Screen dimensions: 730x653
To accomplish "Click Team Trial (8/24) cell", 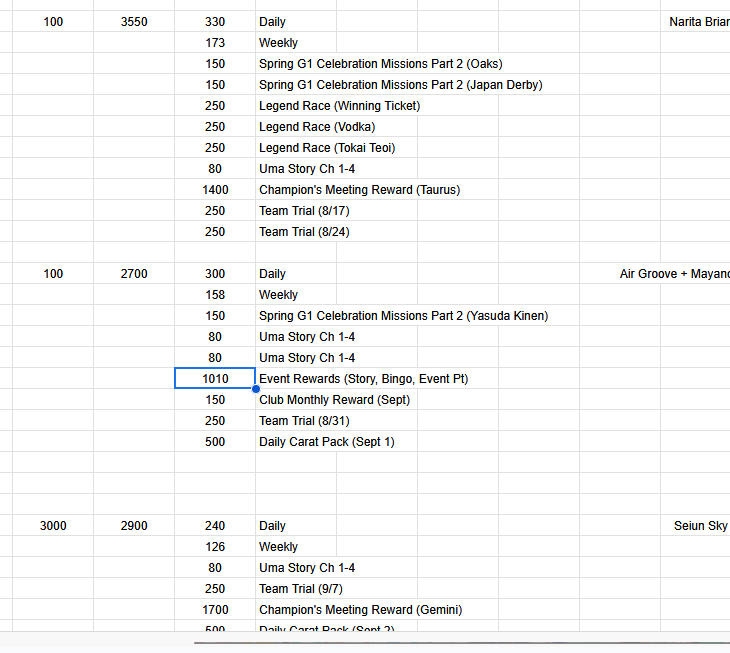I will coord(304,232).
